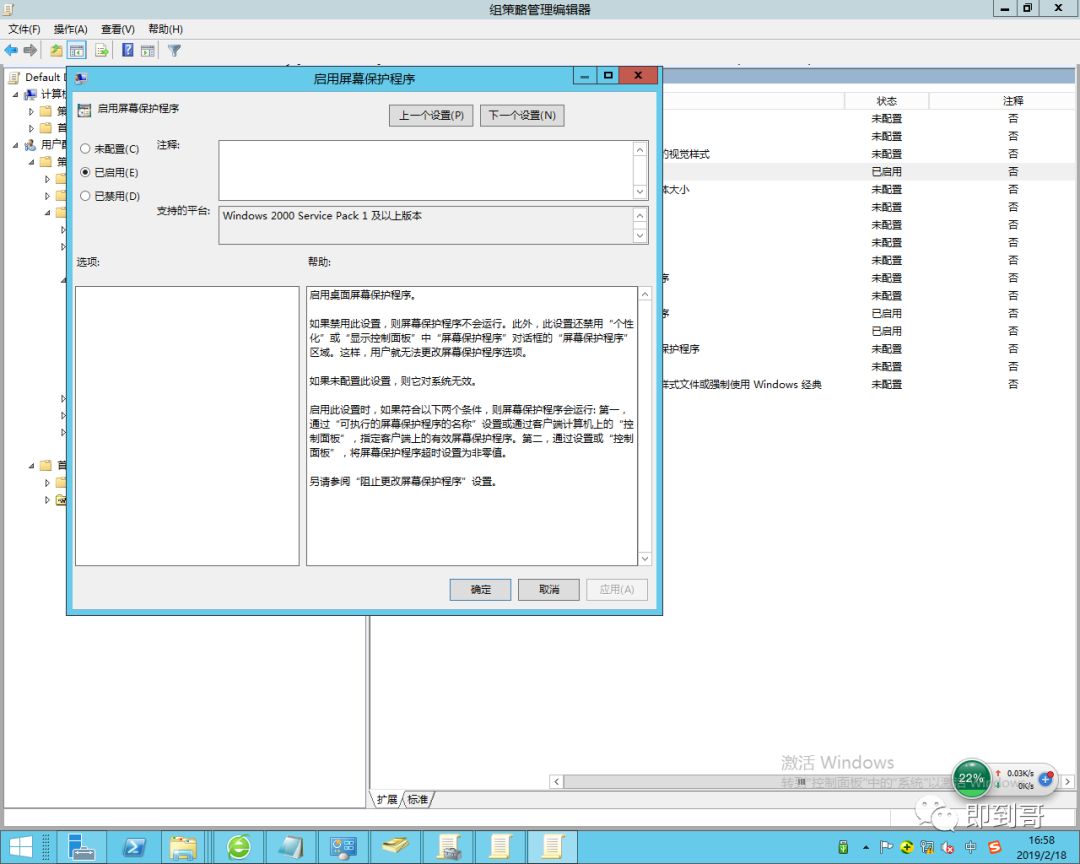Screen dimensions: 1080x864
Task: Select the row ending in 的视觉样式
Action: [x=868, y=154]
